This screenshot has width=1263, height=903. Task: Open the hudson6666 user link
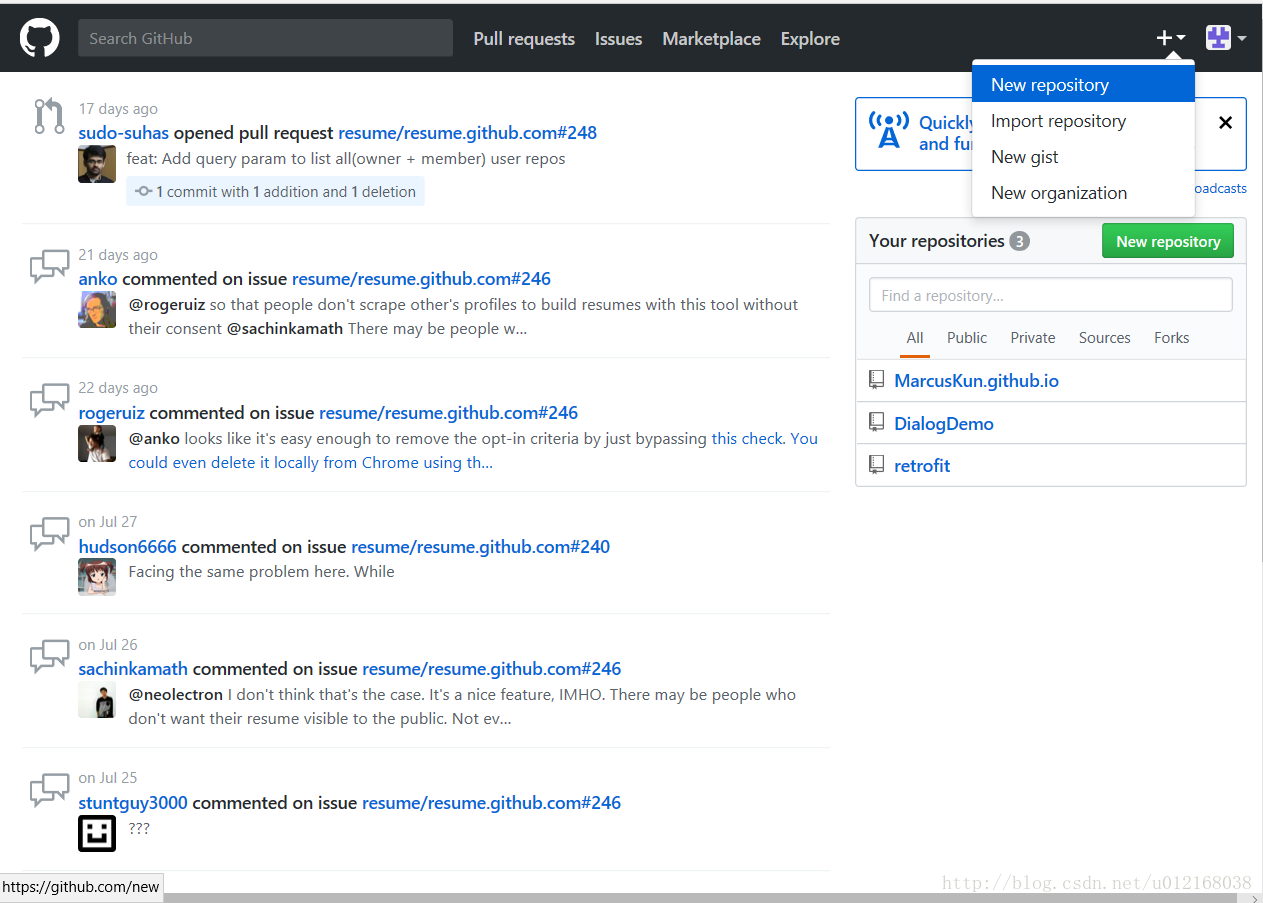click(x=127, y=547)
